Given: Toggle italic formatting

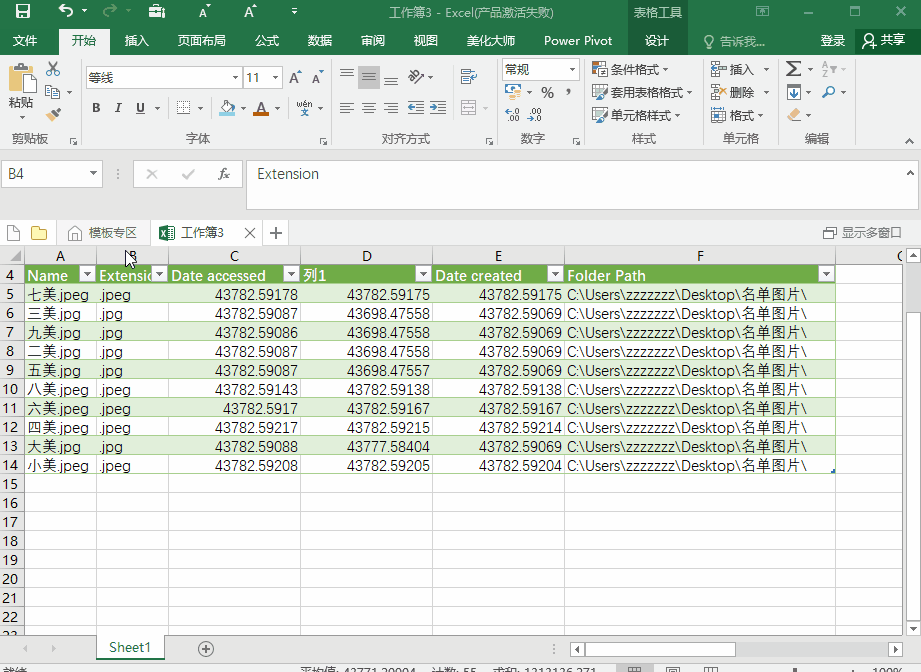Looking at the screenshot, I should pyautogui.click(x=118, y=108).
